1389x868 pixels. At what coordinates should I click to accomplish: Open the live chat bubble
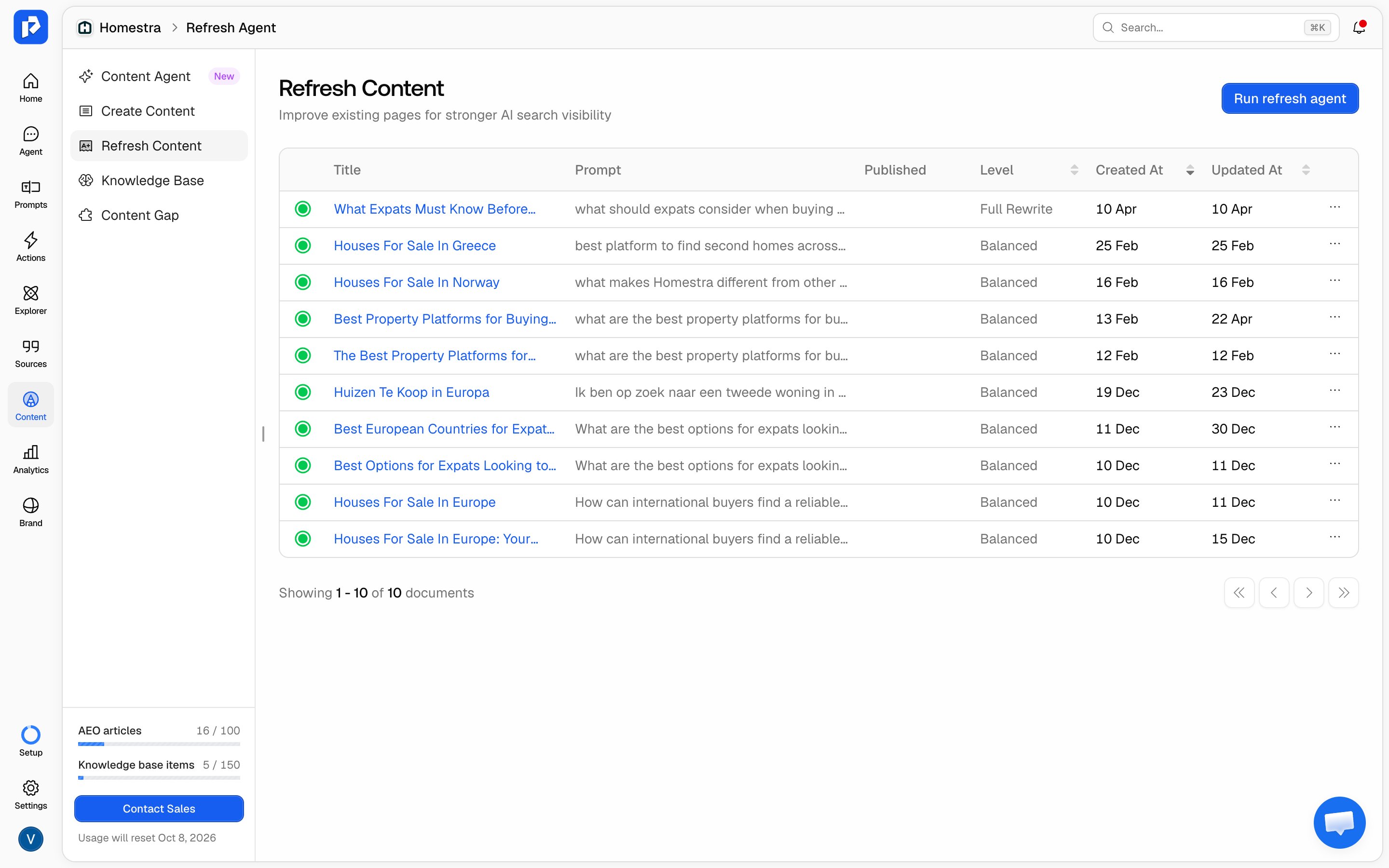[1339, 822]
